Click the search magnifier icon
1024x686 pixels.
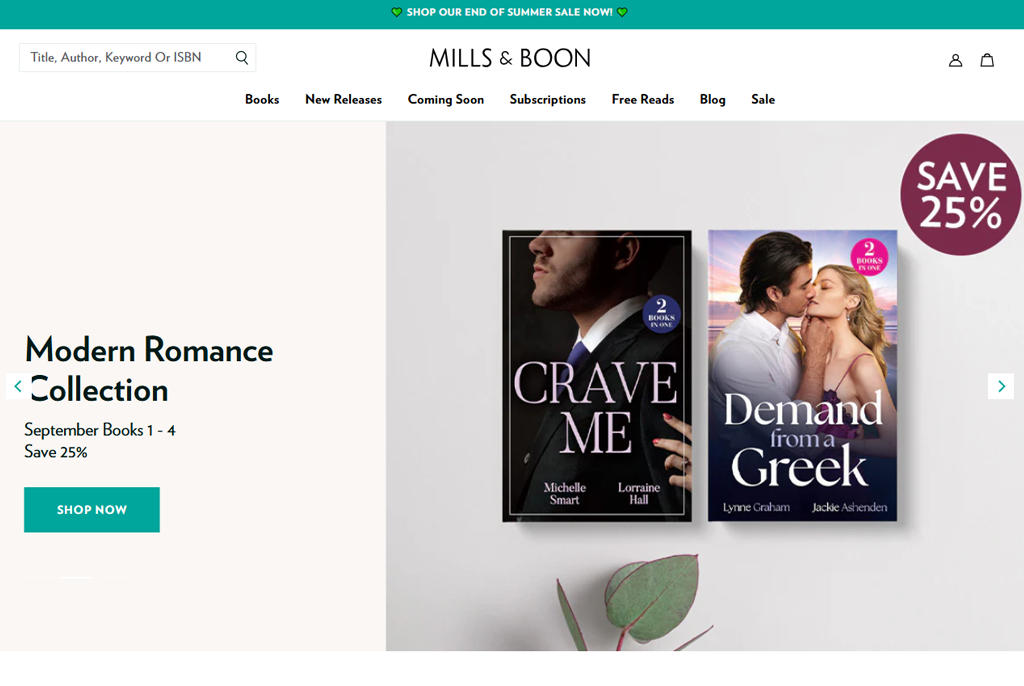242,57
